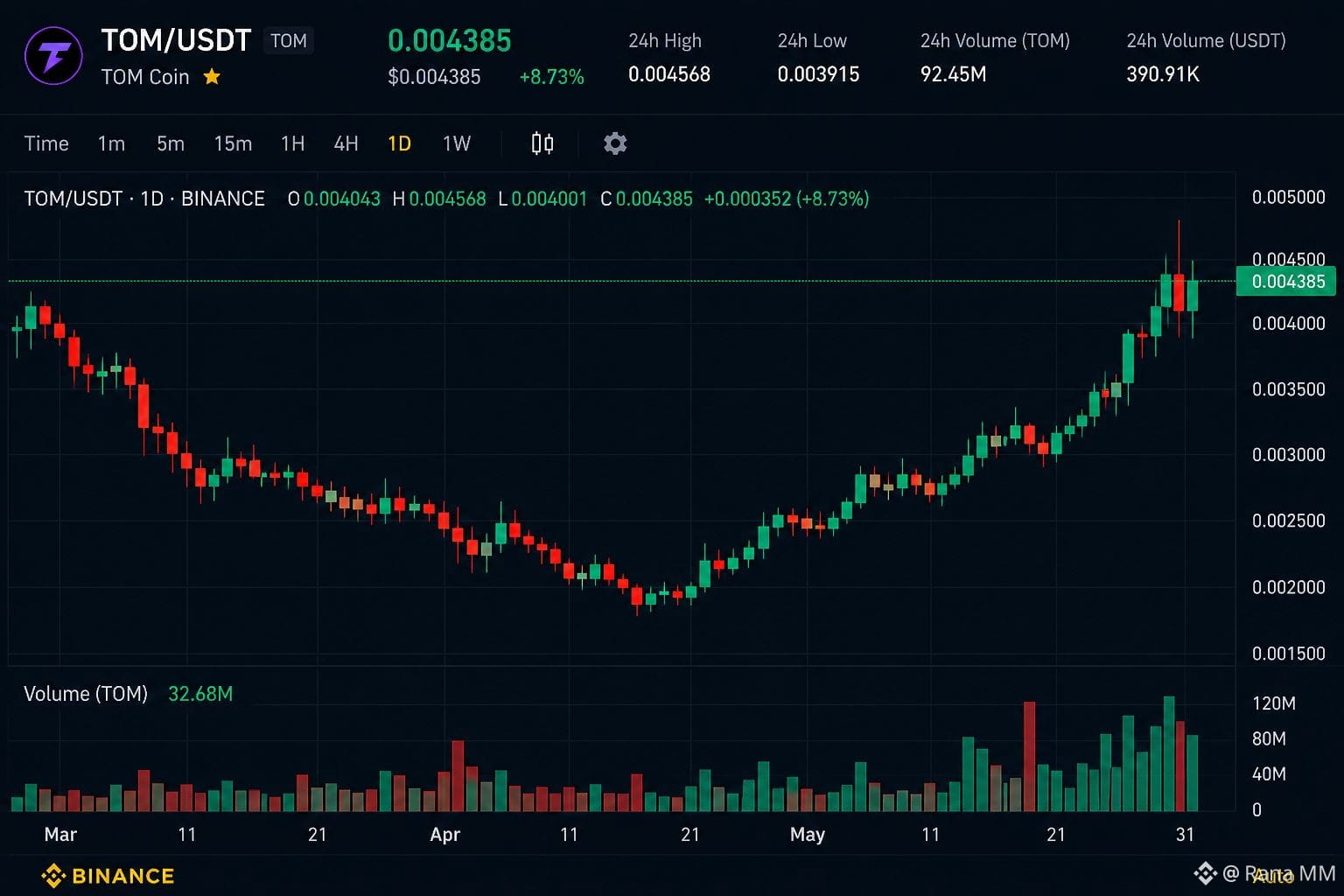Click the volume value 32.68M
1344x896 pixels.
tap(200, 694)
